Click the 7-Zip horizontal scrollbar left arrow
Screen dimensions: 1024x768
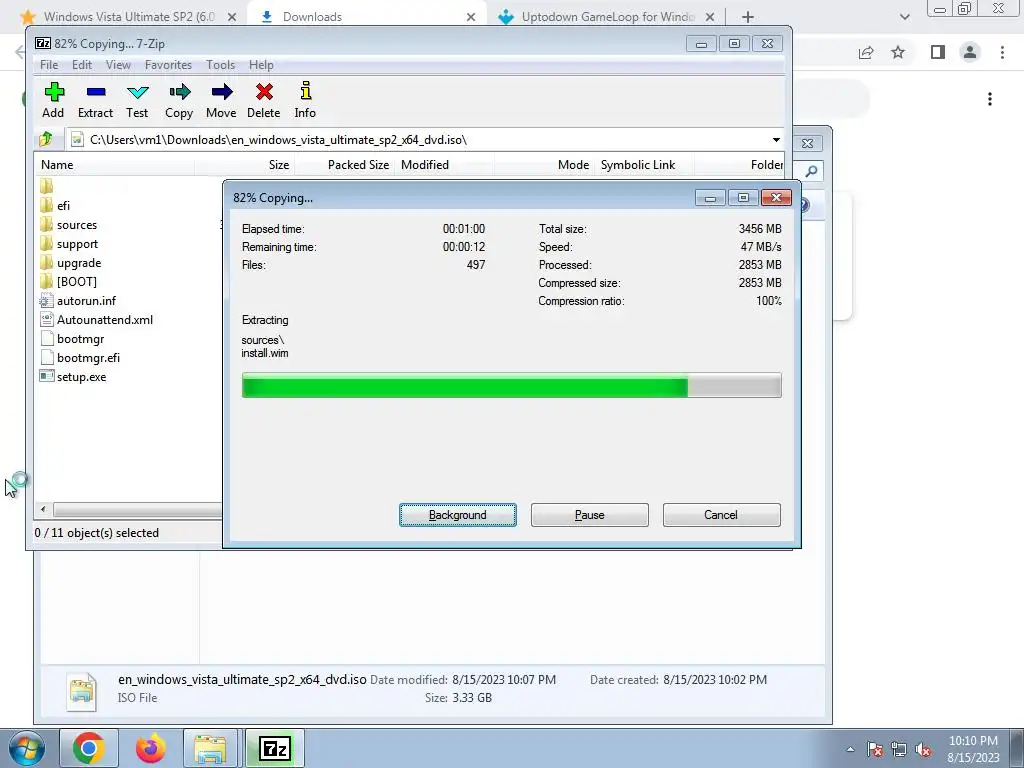(x=43, y=509)
